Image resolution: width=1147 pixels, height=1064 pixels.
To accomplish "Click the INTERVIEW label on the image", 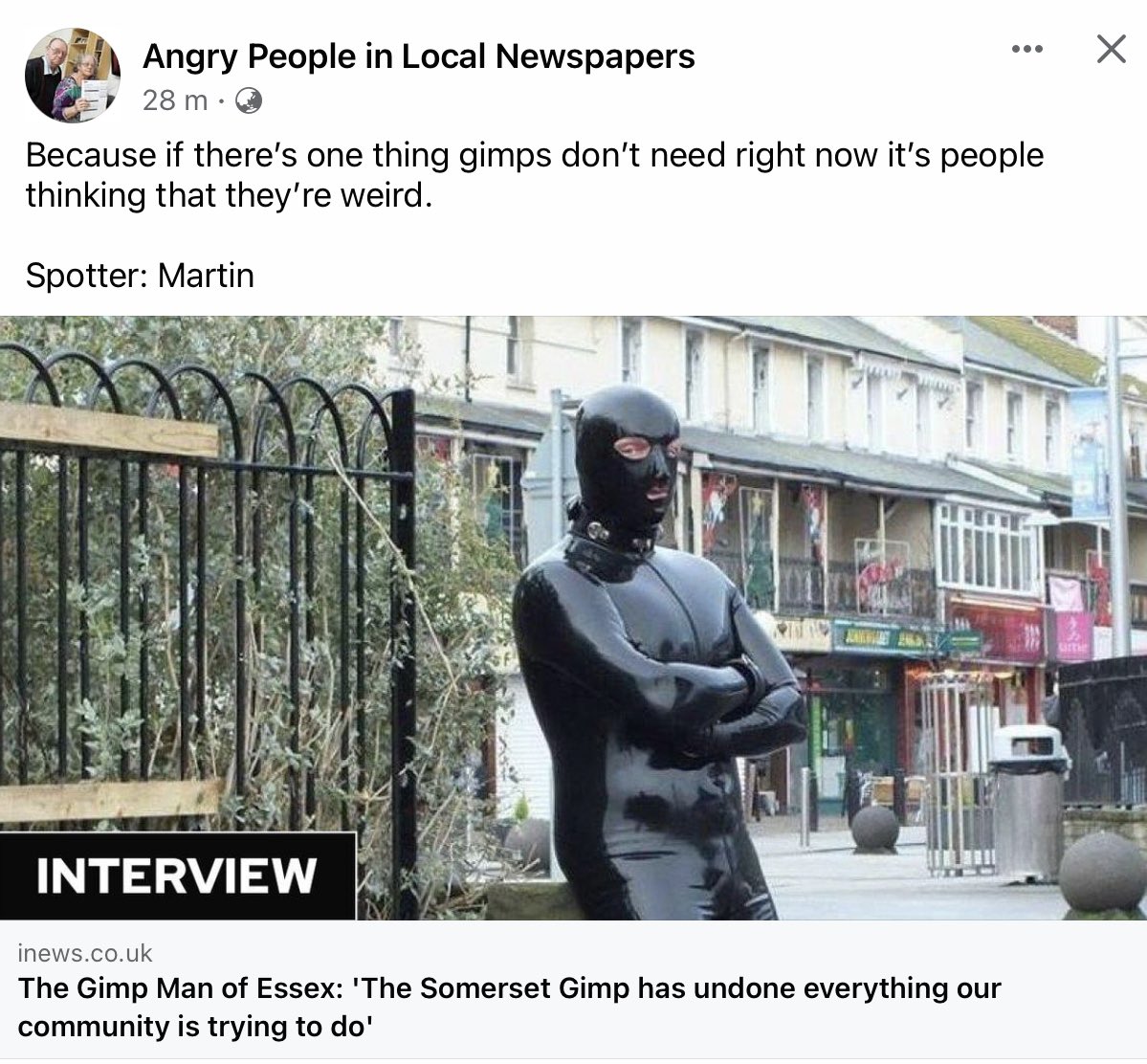I will [x=177, y=876].
